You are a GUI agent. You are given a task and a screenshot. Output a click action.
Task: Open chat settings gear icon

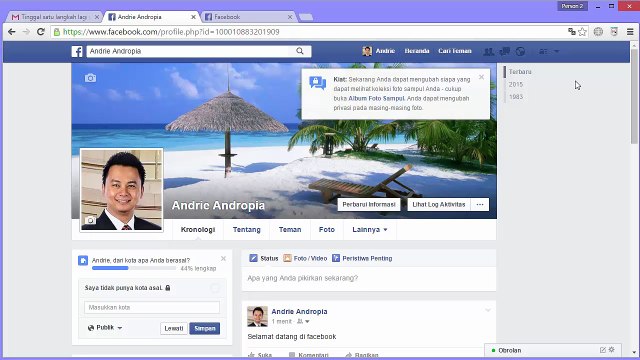point(611,350)
